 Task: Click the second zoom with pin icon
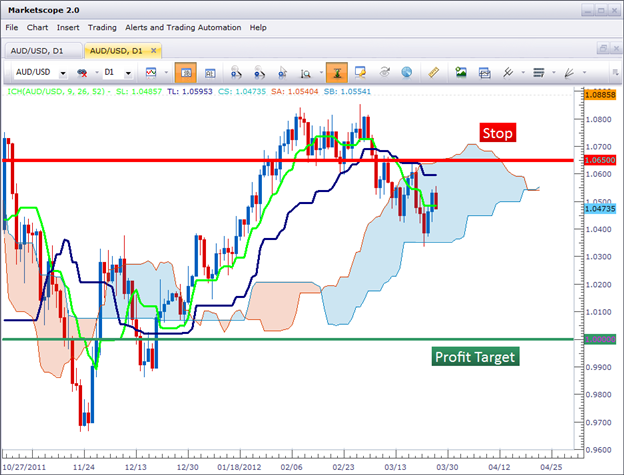coord(259,72)
